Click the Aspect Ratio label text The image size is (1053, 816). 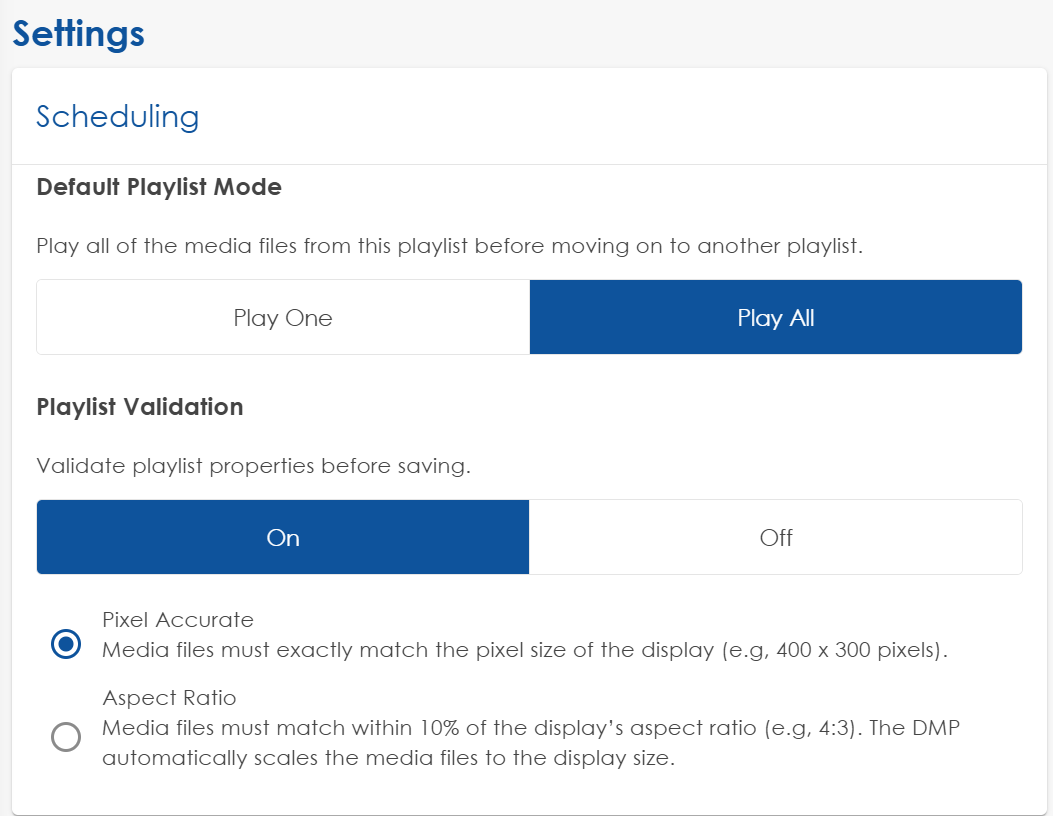(168, 698)
